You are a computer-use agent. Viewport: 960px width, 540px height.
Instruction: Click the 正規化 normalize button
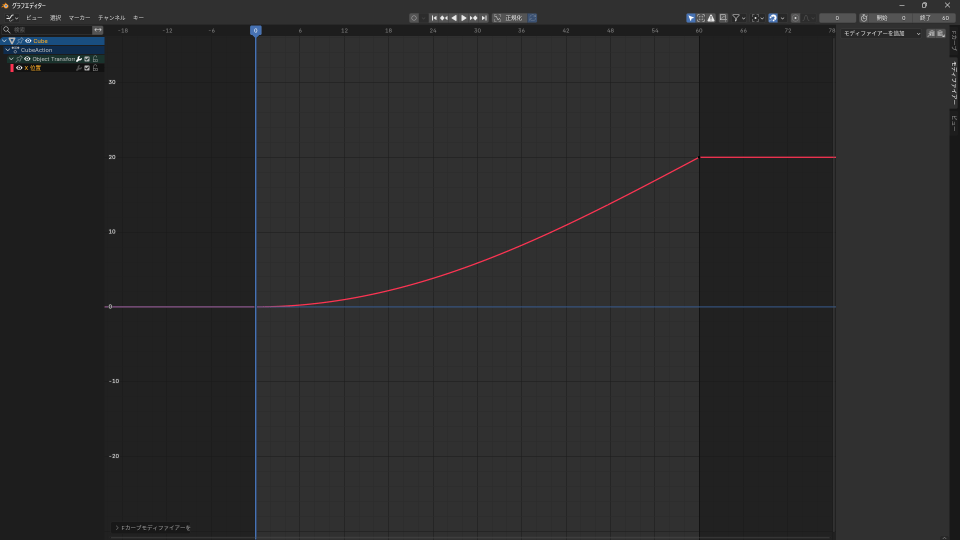pos(509,18)
